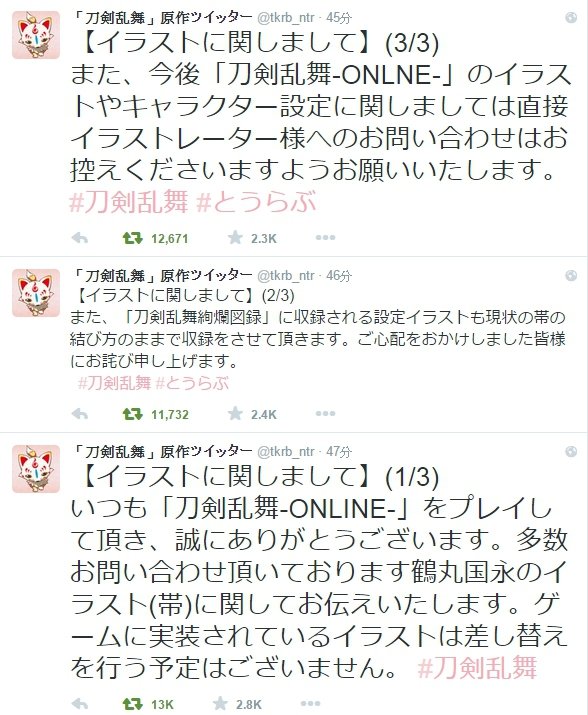The width and height of the screenshot is (588, 715).
Task: Open the @tkrb_ntr handle on the top tweet
Action: point(286,18)
